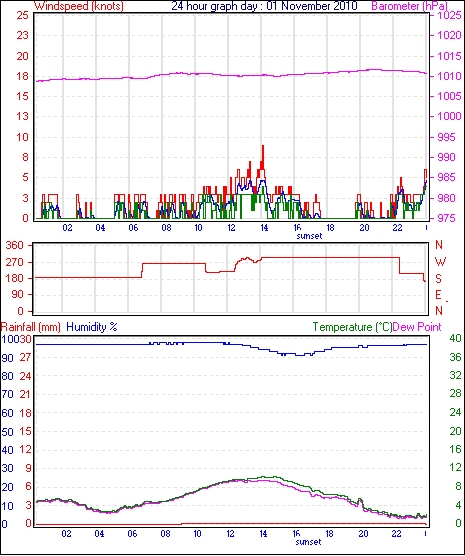Click the Barometer (hPa) axis title
Image resolution: width=465 pixels, height=556 pixels.
click(409, 6)
